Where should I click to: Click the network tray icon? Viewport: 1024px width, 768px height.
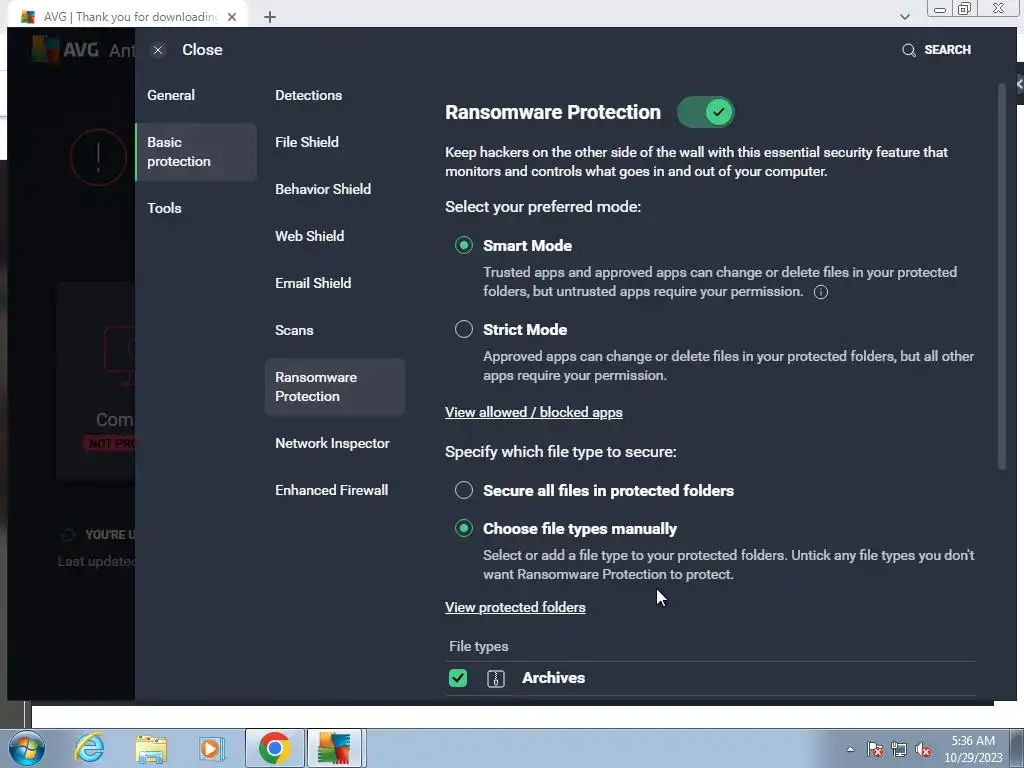[899, 749]
